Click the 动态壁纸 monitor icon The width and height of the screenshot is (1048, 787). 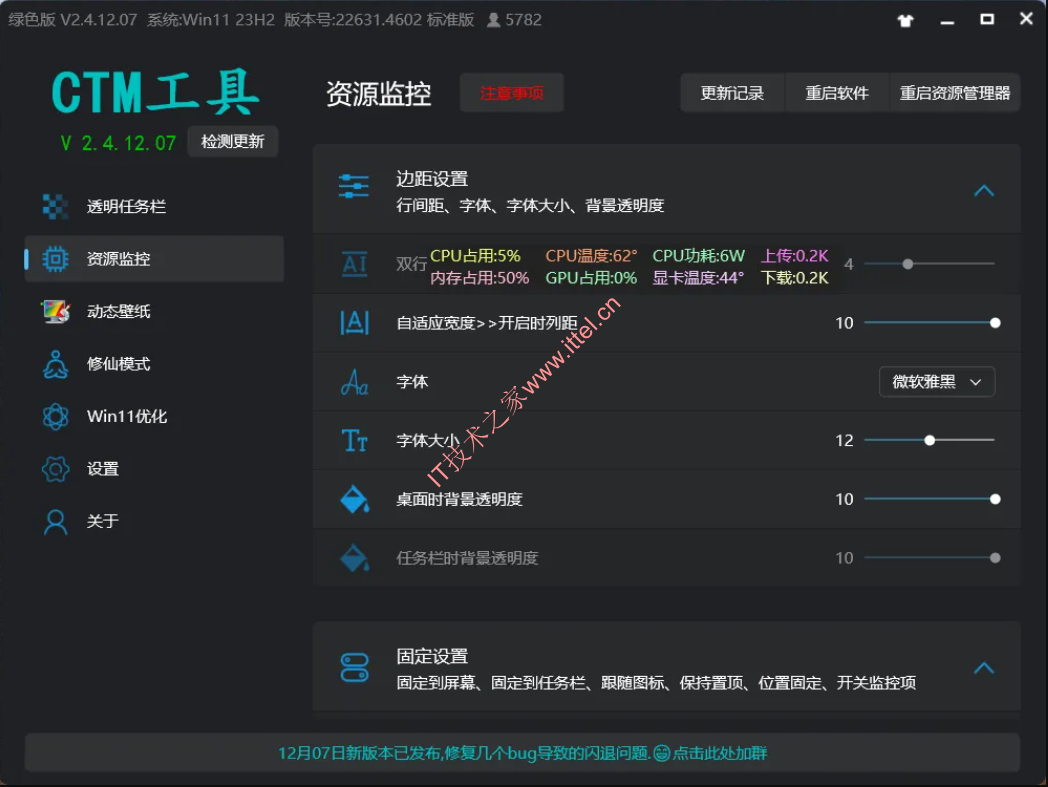pos(55,311)
